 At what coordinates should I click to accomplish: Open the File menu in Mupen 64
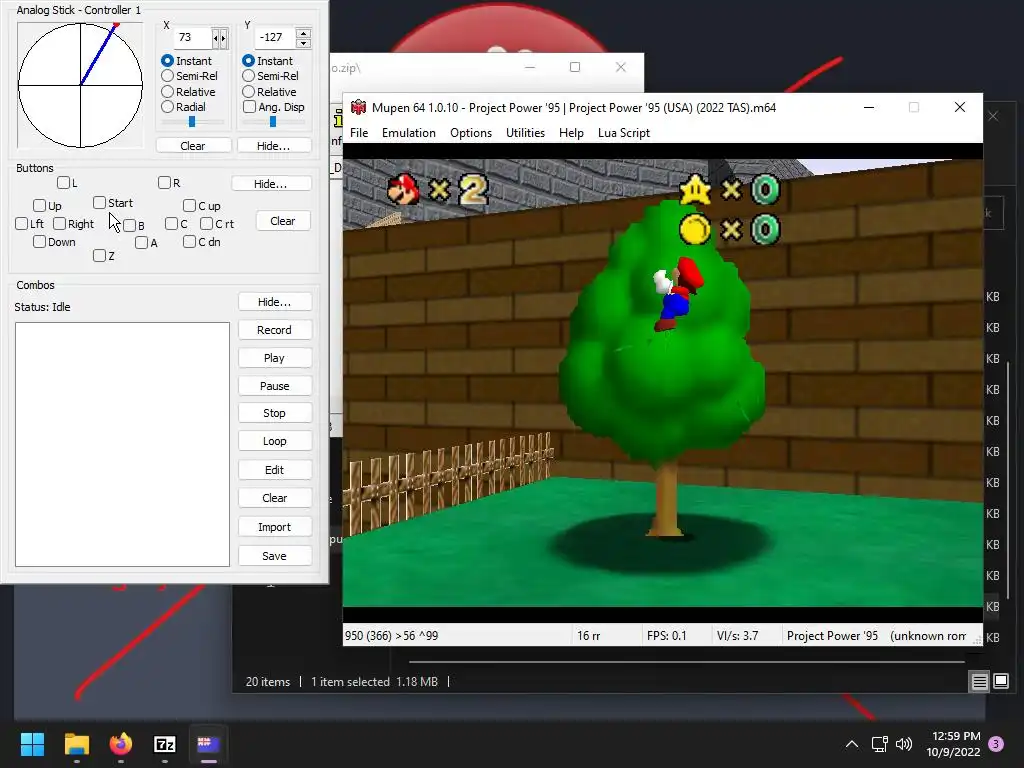coord(359,133)
